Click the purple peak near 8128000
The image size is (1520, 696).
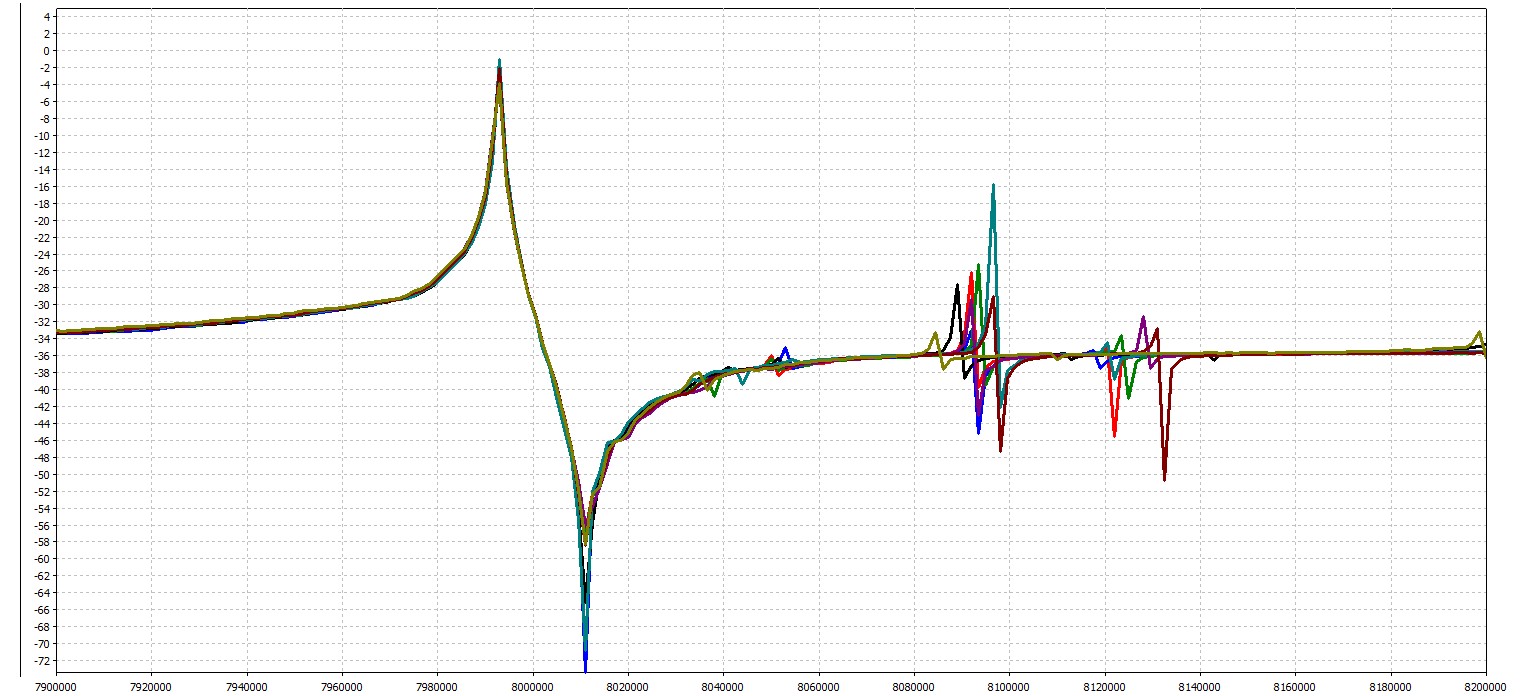(1142, 318)
